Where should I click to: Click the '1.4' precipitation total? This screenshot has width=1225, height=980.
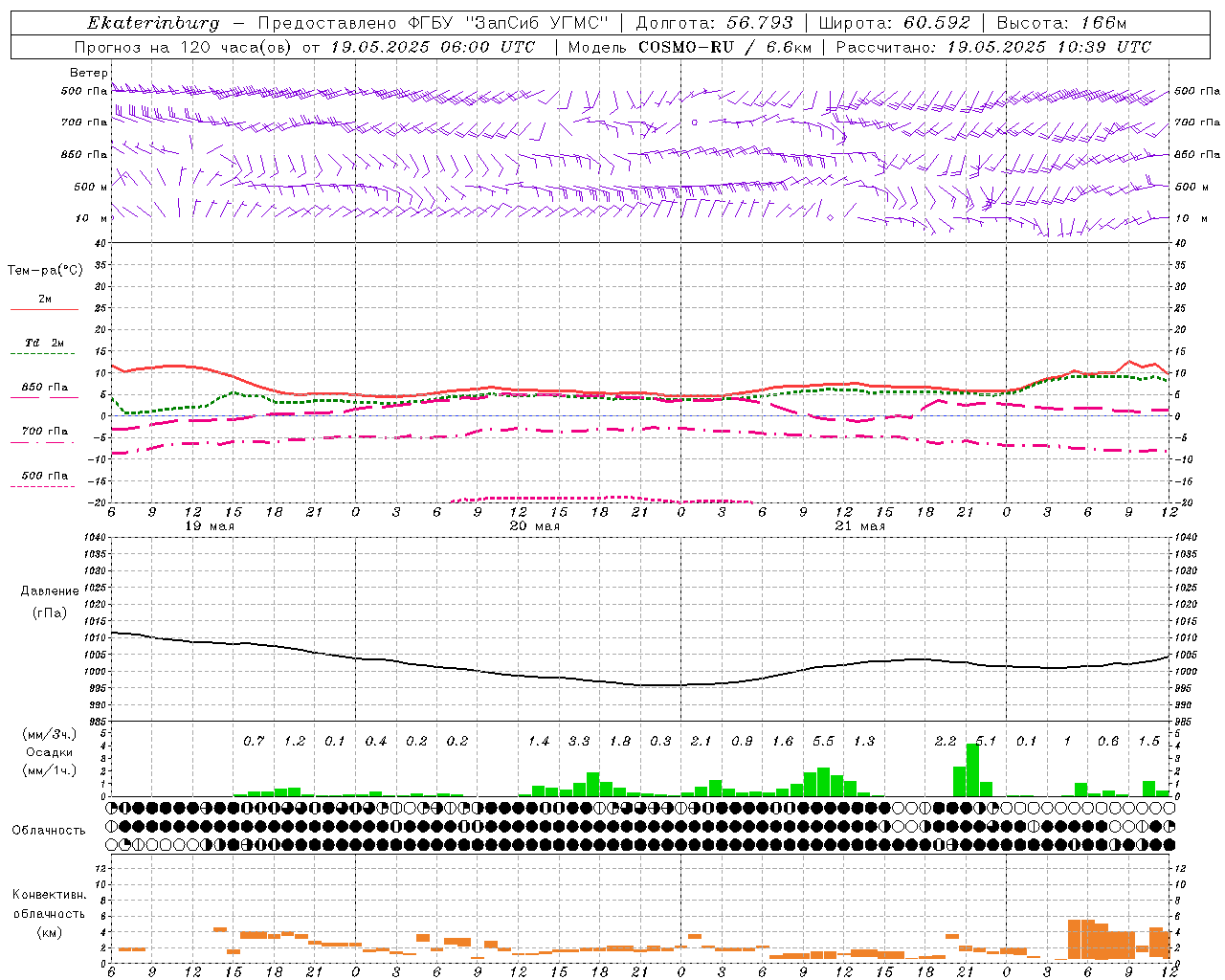pyautogui.click(x=539, y=742)
